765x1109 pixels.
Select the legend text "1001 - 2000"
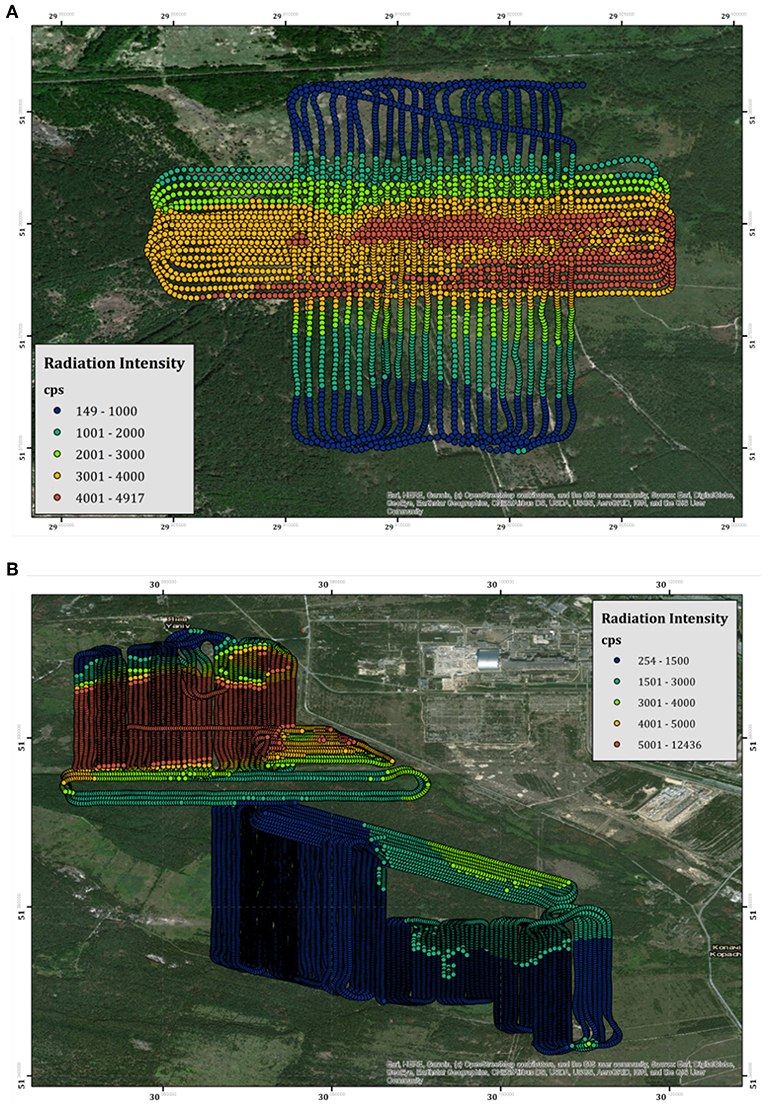110,433
